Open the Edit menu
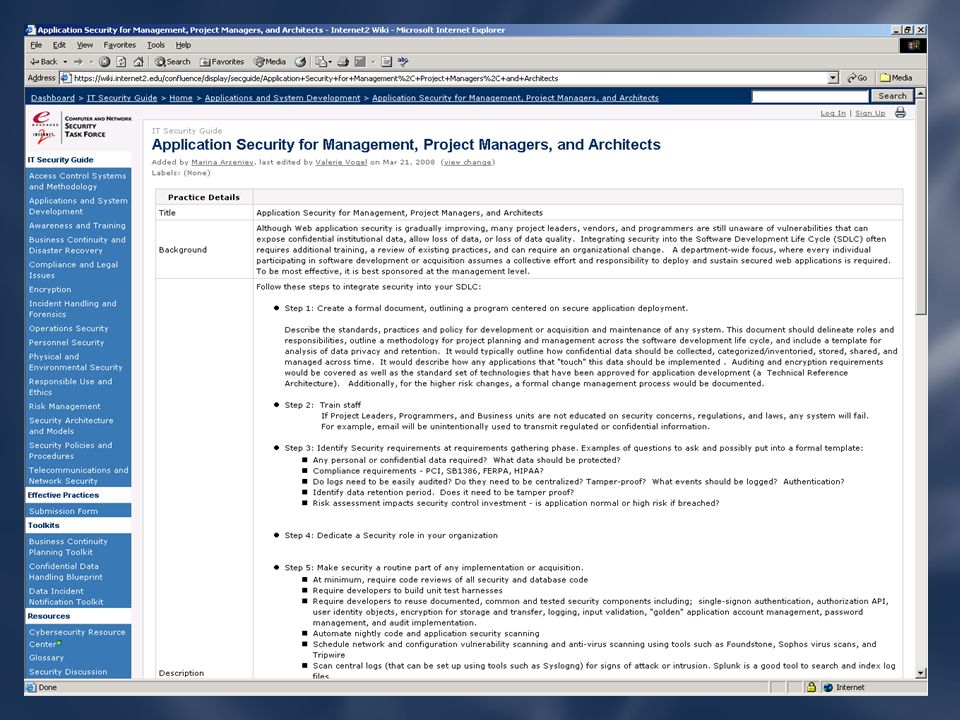Screen dimensions: 960x720 click(x=59, y=45)
